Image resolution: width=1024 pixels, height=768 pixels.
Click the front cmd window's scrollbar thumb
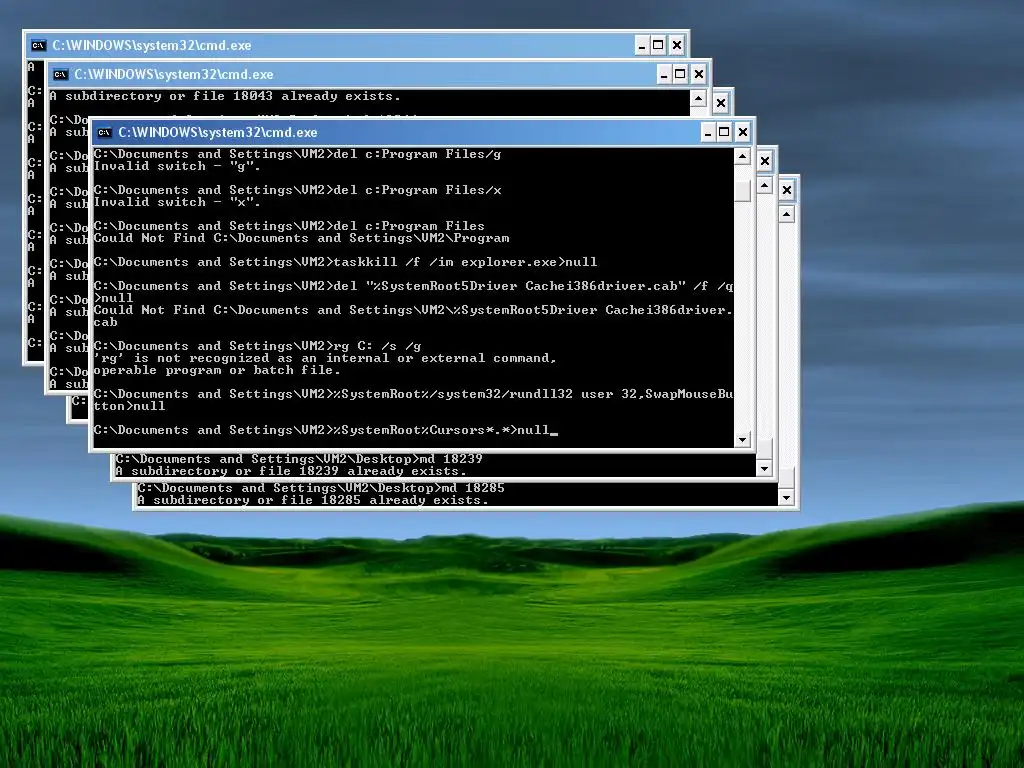coord(742,191)
